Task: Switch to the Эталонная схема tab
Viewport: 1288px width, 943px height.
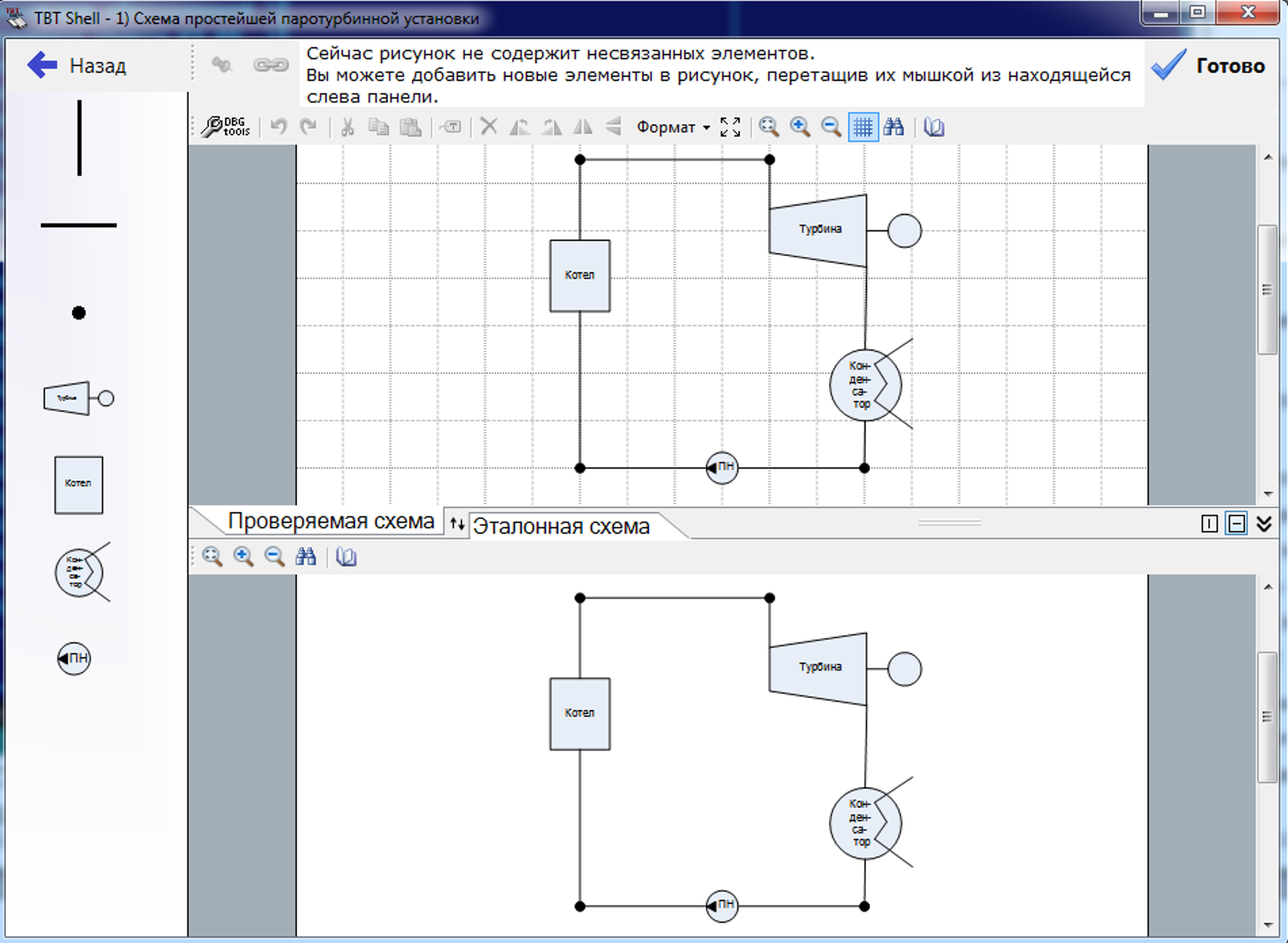Action: pos(562,526)
